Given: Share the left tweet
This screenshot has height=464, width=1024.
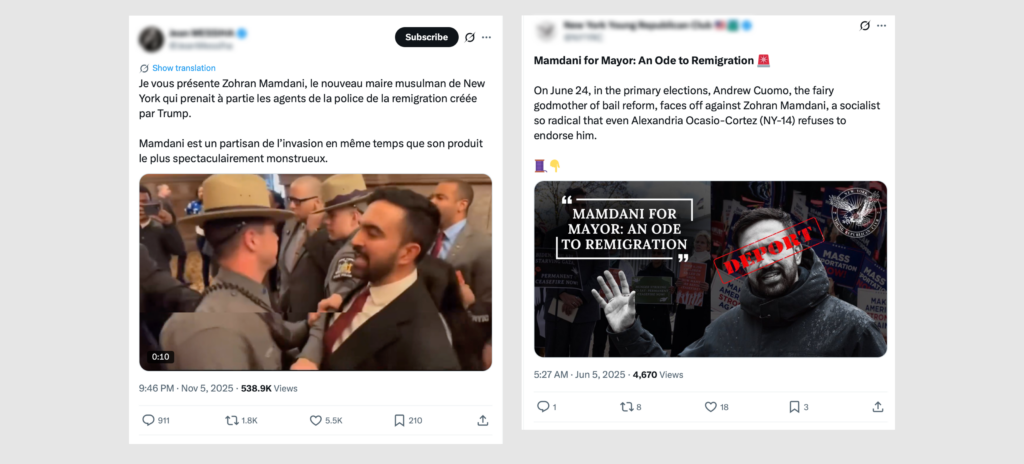Looking at the screenshot, I should tap(483, 420).
